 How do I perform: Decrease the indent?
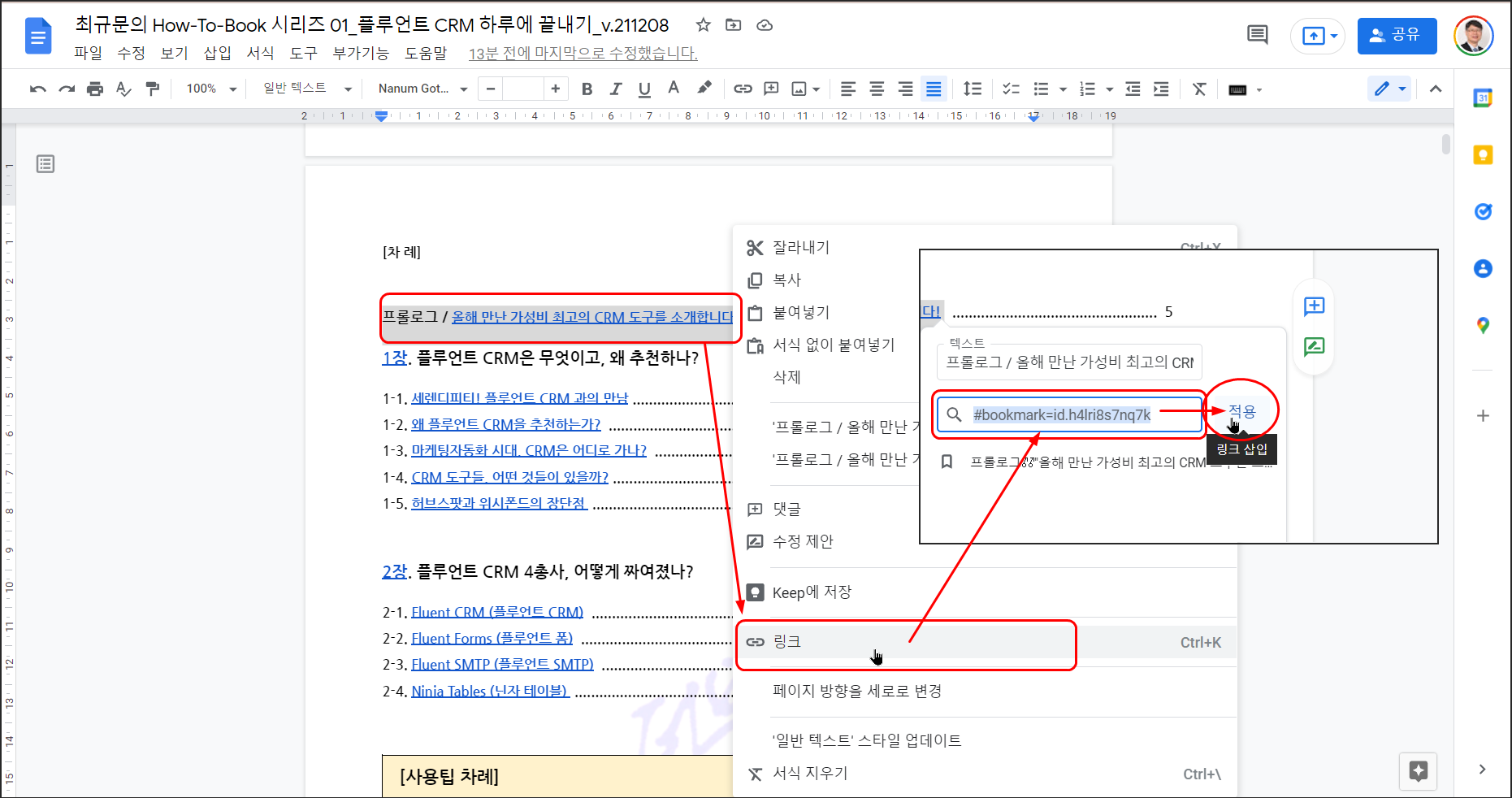1133,89
